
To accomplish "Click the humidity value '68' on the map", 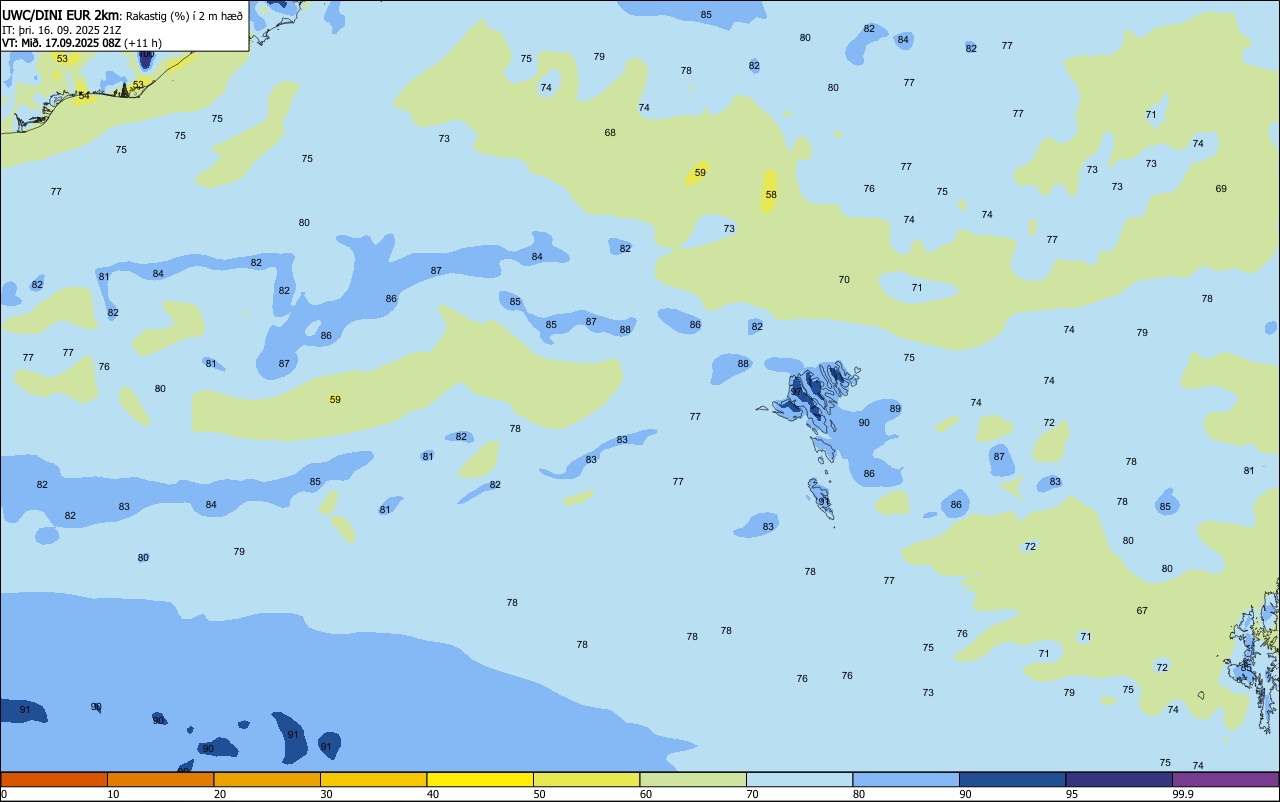I will coord(610,133).
